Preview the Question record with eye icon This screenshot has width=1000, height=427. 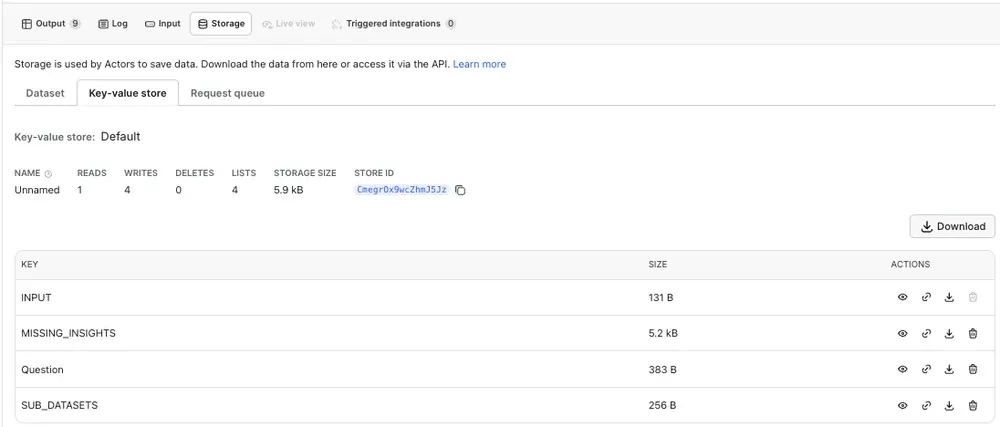click(902, 369)
